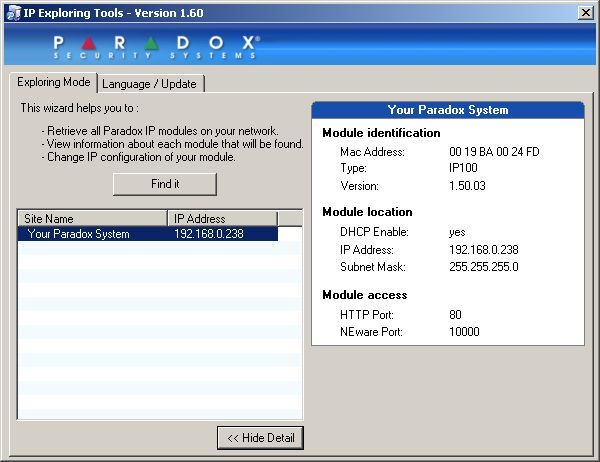Sort by the IP Address column header
The width and height of the screenshot is (600, 462).
(220, 218)
